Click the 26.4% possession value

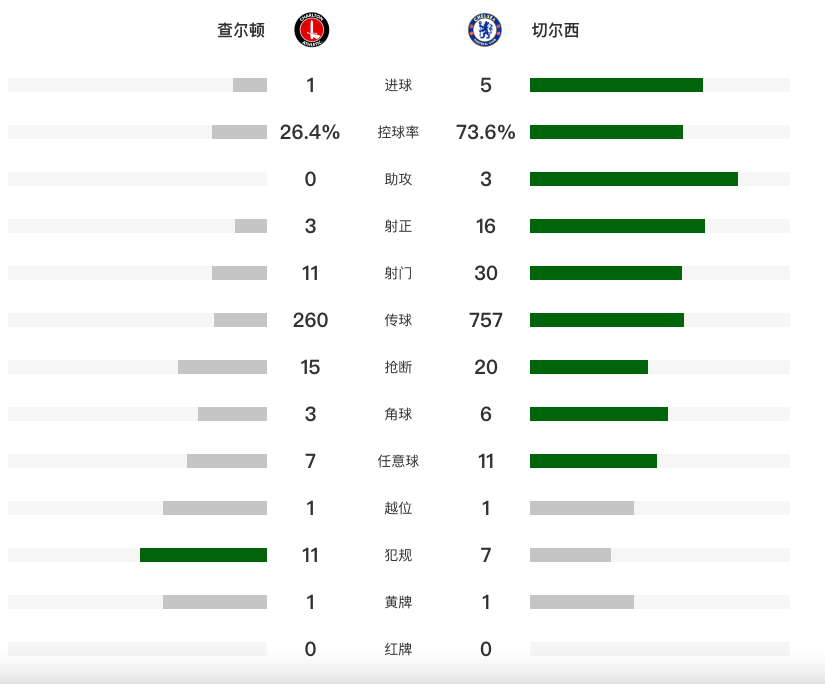click(x=310, y=132)
